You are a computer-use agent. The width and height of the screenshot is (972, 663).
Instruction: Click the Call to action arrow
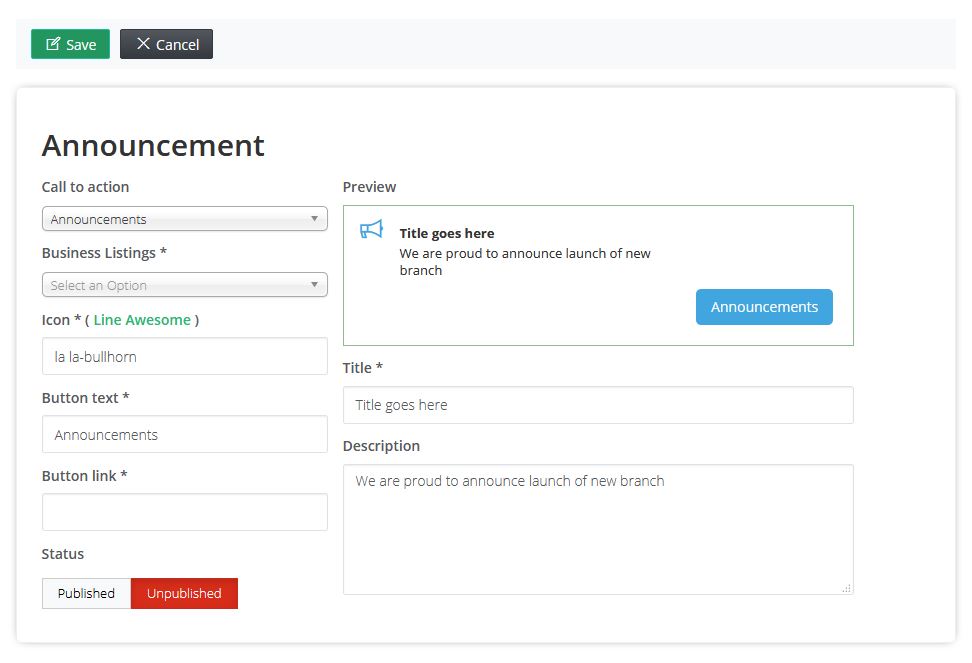(314, 219)
